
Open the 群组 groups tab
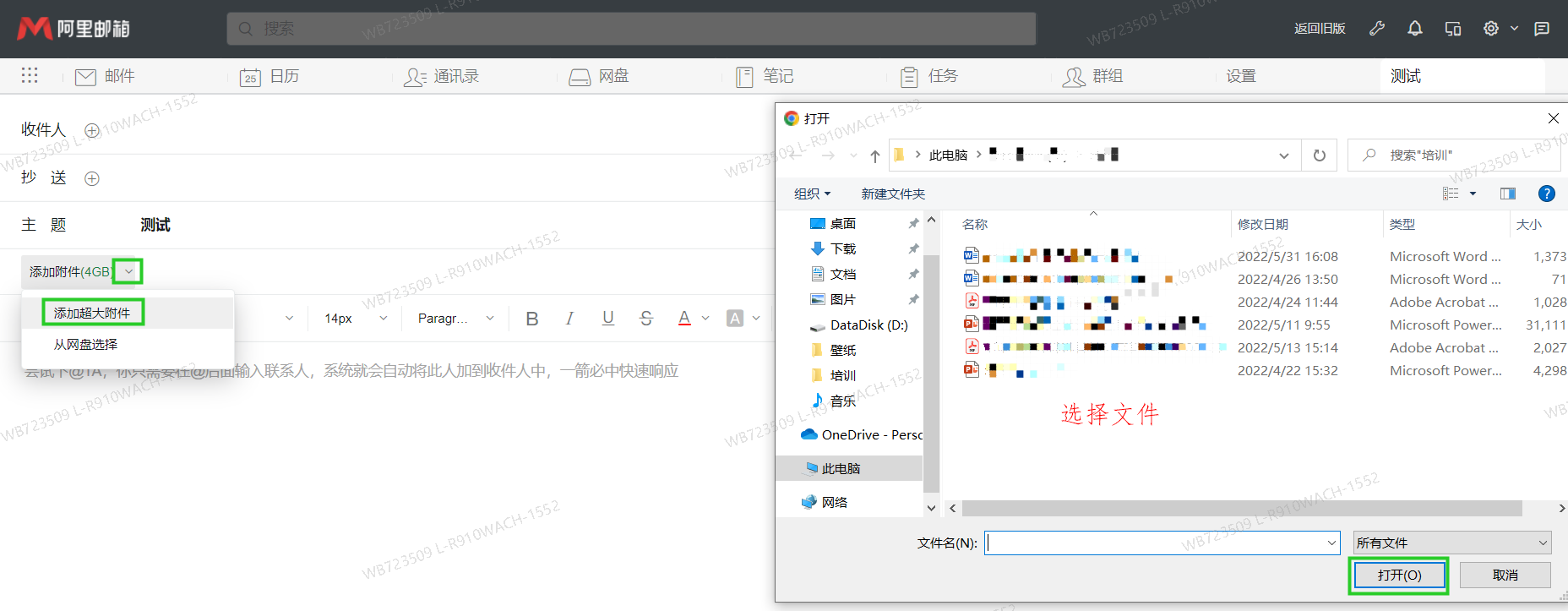coord(1093,77)
